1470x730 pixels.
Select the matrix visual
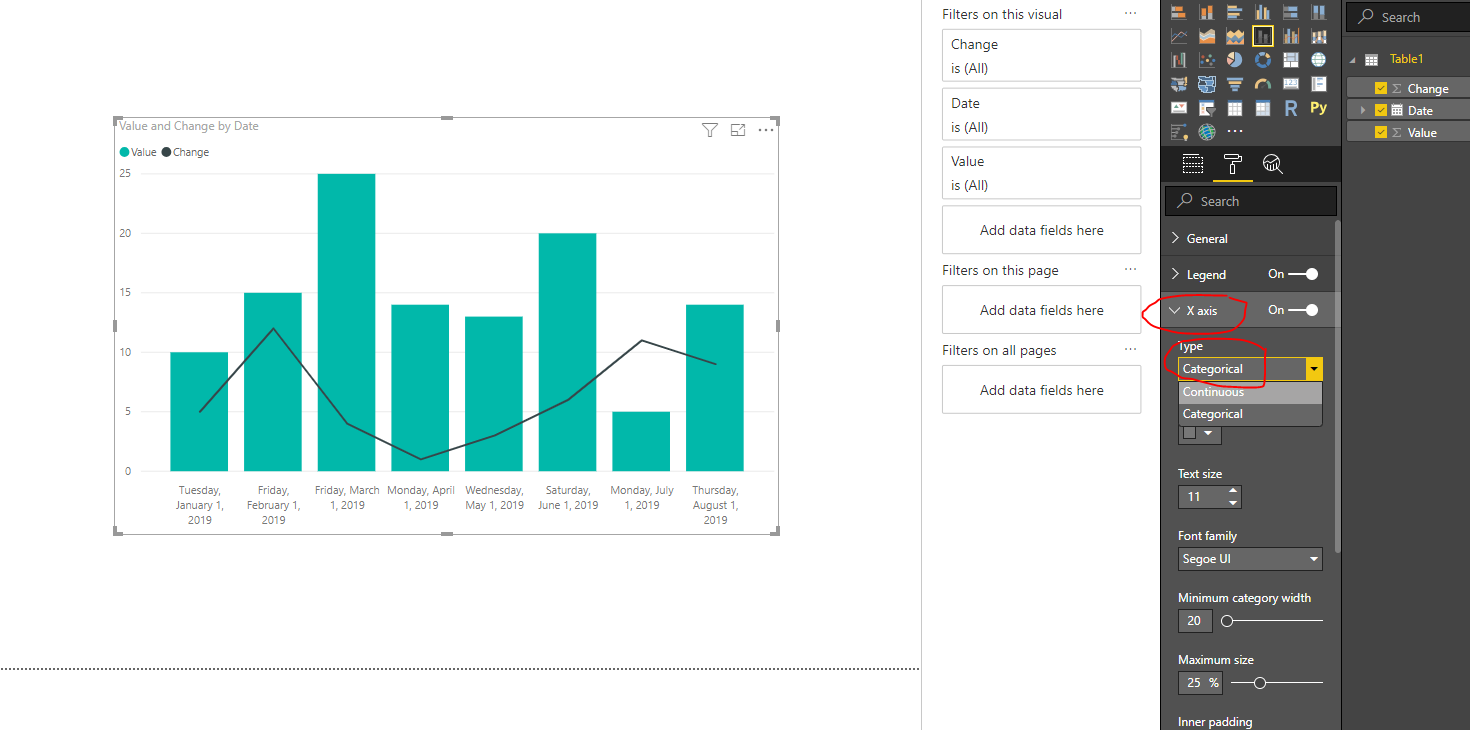pos(1263,108)
